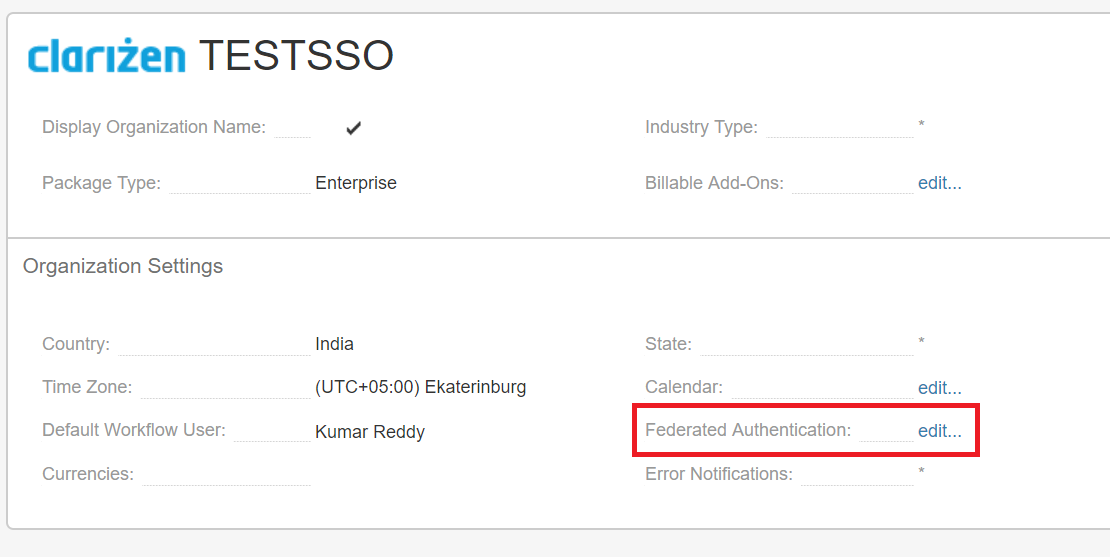
Task: Click the Industry Type value field
Action: (x=921, y=127)
